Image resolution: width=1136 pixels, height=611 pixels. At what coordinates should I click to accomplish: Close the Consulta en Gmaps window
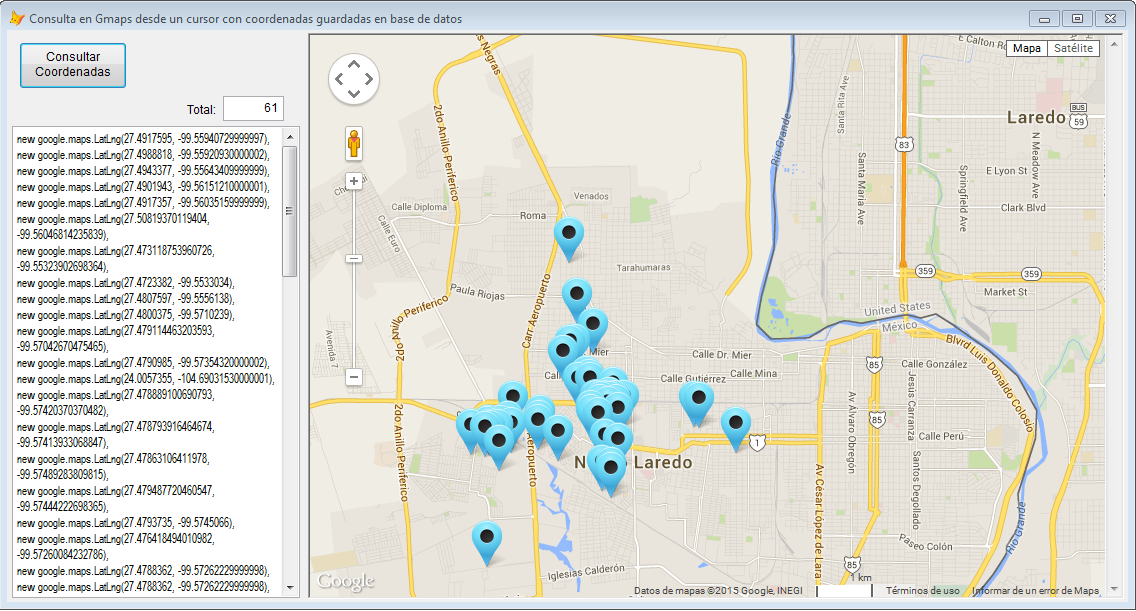1111,19
